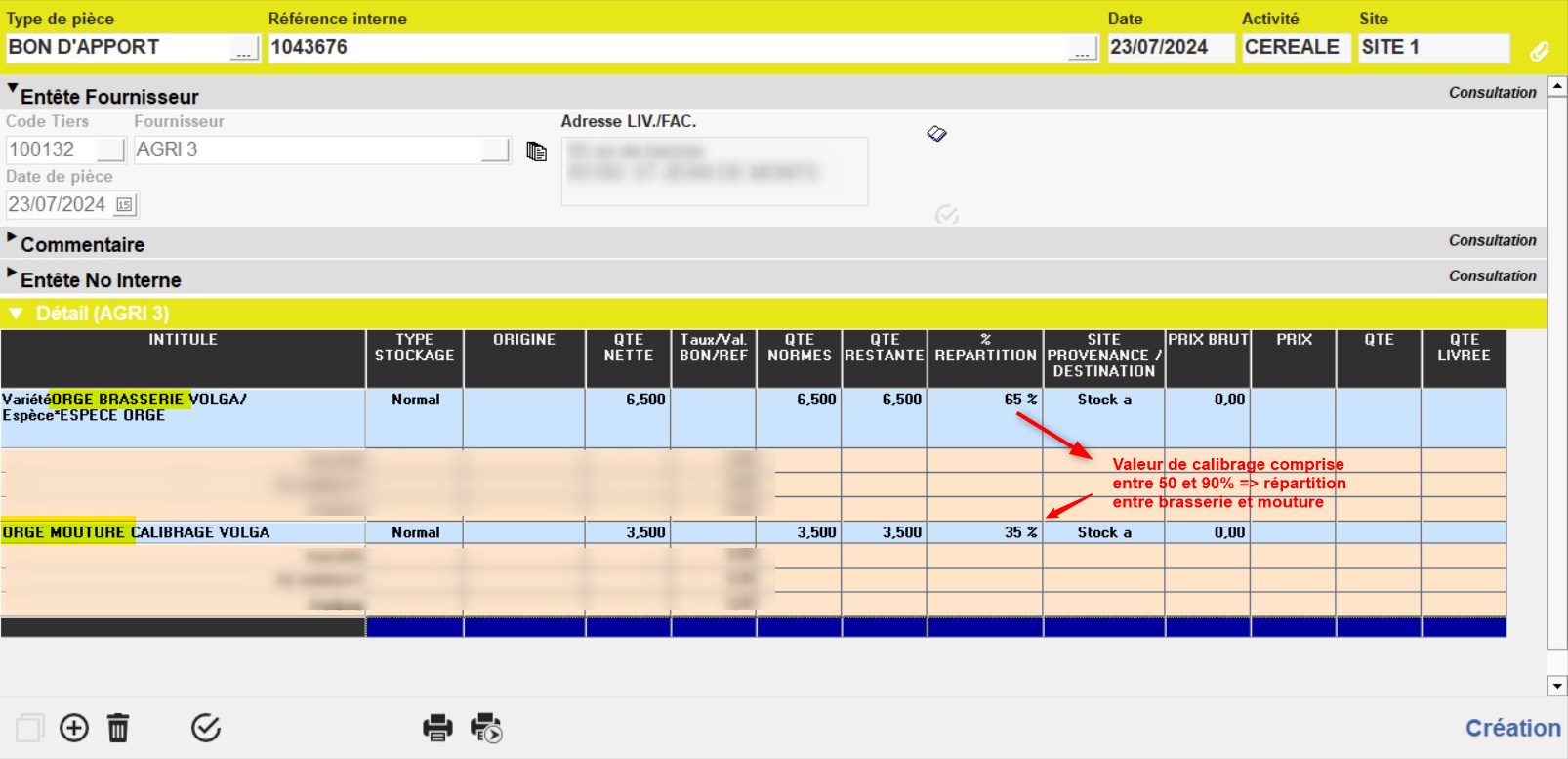Click the copy icon beside Fournisseur field
The height and width of the screenshot is (759, 1568).
tap(536, 151)
